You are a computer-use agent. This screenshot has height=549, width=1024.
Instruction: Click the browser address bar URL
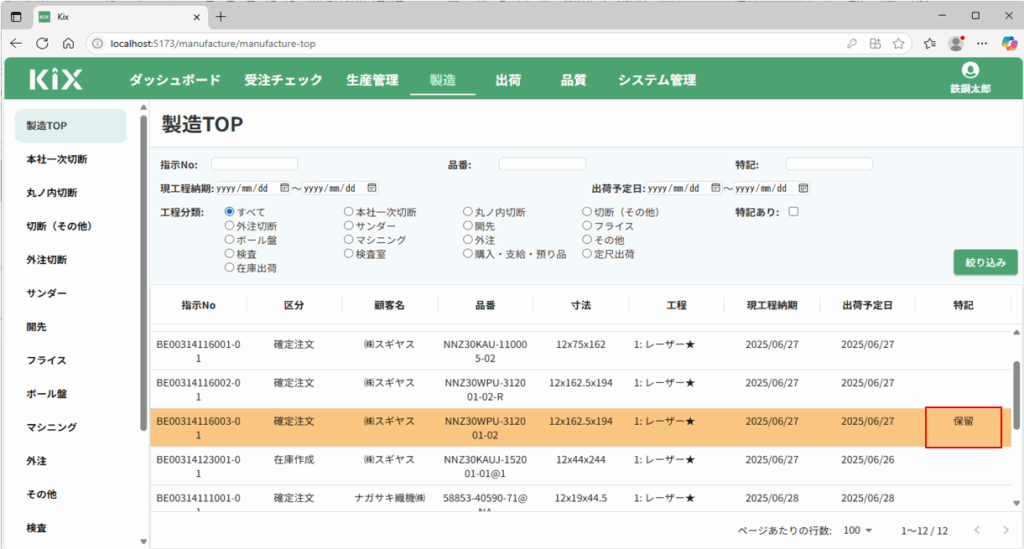click(x=213, y=44)
